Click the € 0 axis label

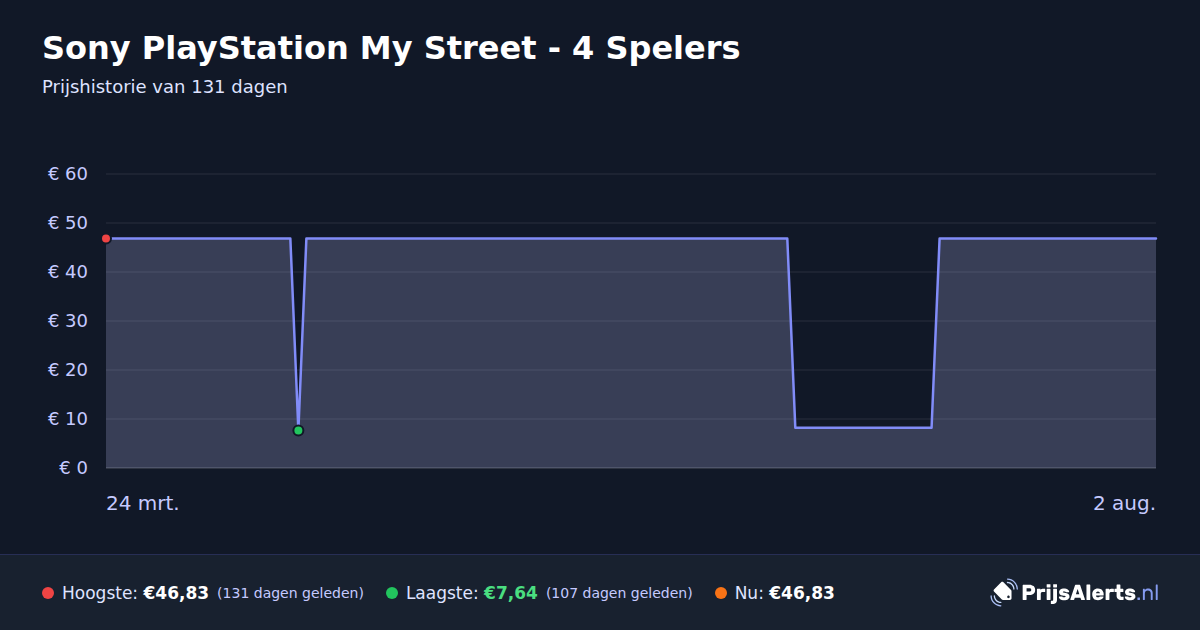coord(73,468)
